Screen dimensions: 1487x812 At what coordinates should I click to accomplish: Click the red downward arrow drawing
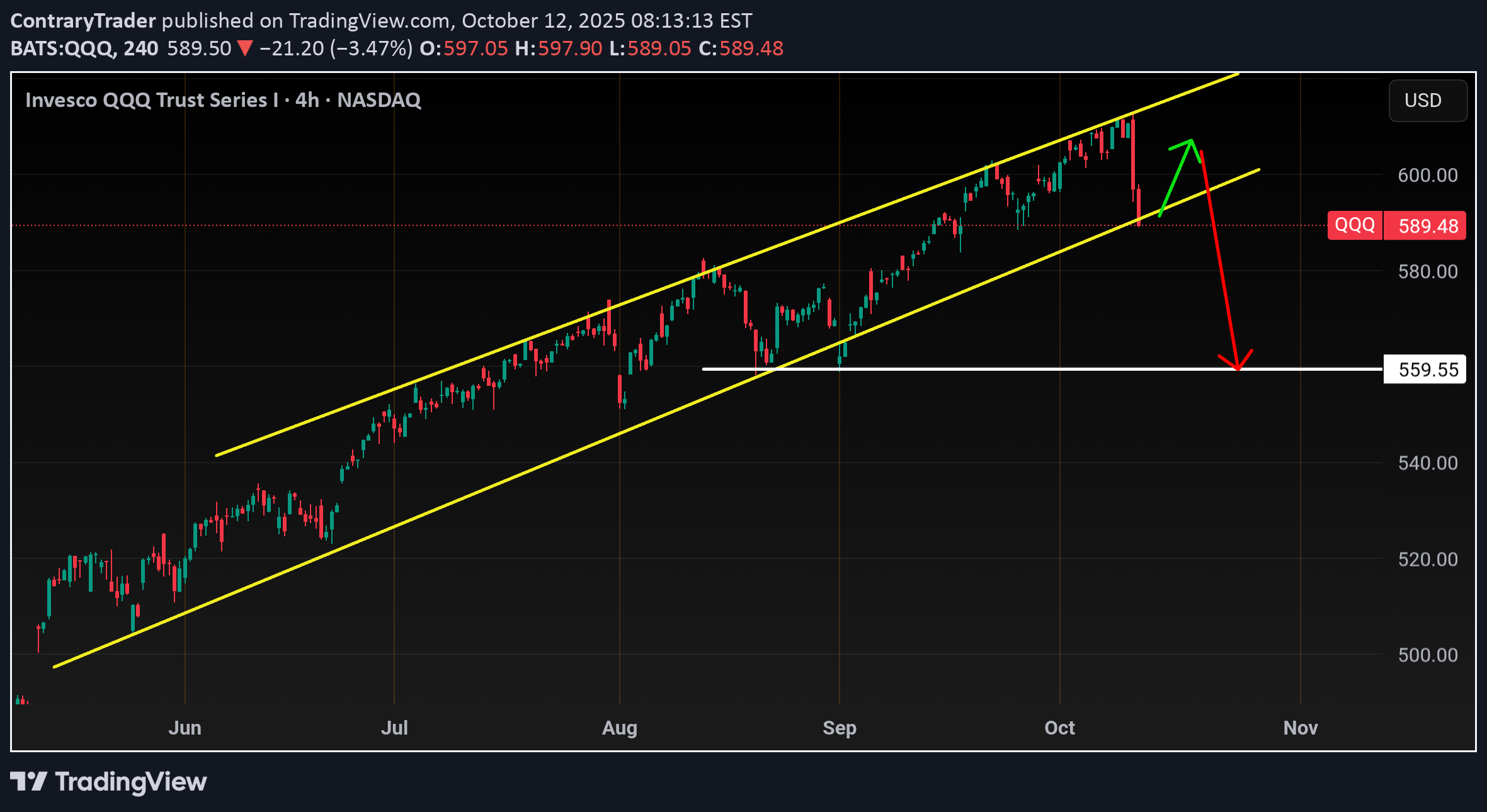tap(1219, 258)
